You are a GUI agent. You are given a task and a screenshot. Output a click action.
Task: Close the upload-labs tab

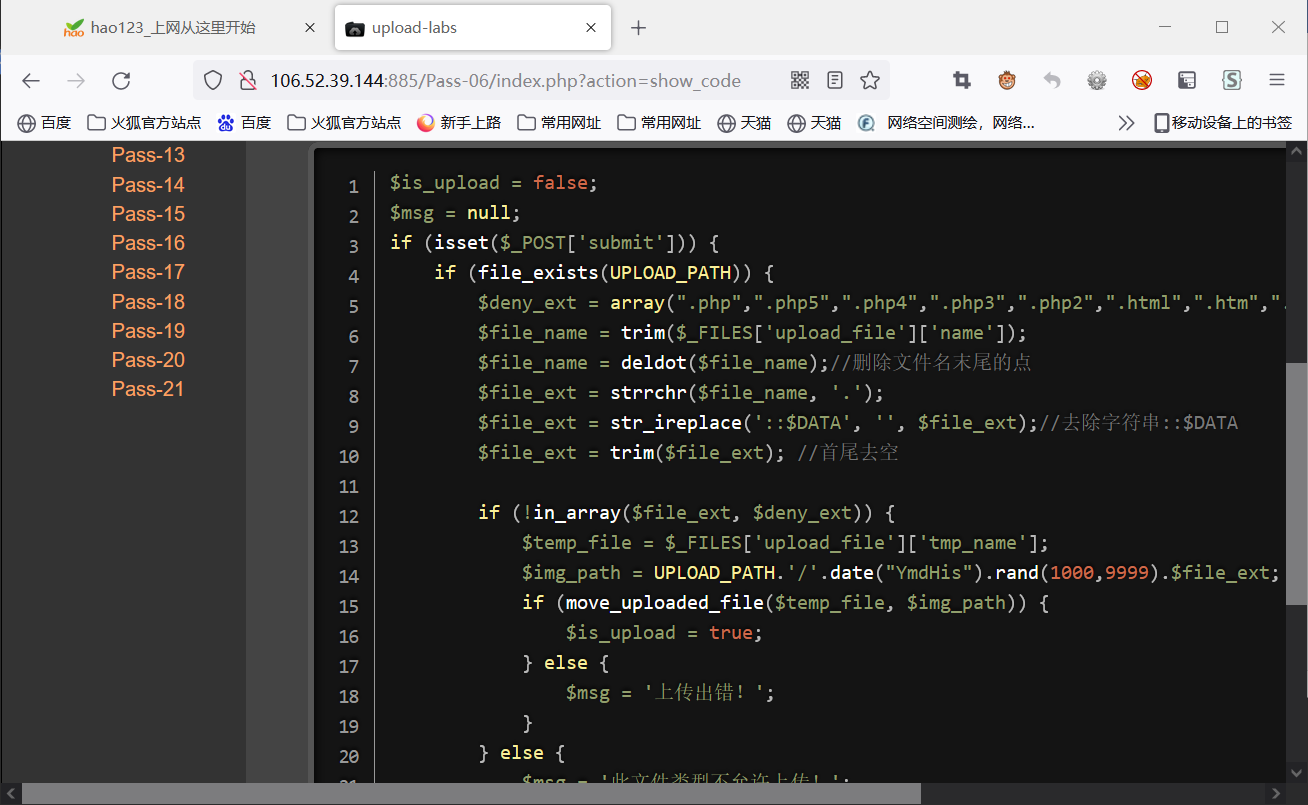click(x=591, y=28)
